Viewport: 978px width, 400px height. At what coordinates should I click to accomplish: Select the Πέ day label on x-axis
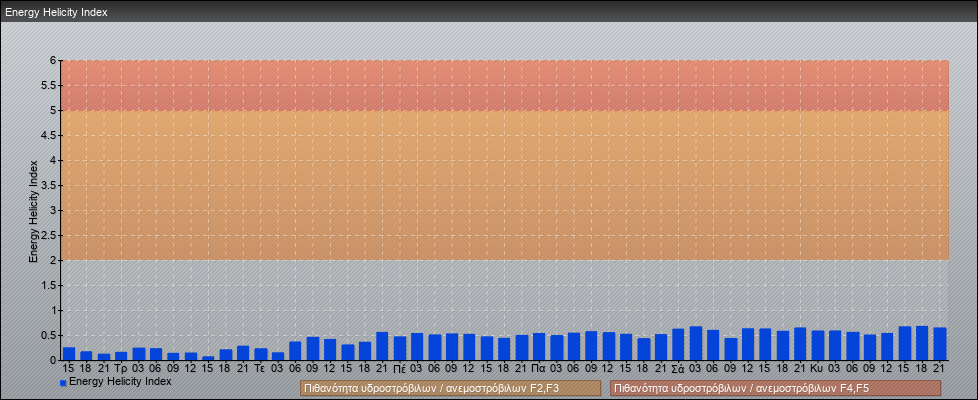click(400, 368)
